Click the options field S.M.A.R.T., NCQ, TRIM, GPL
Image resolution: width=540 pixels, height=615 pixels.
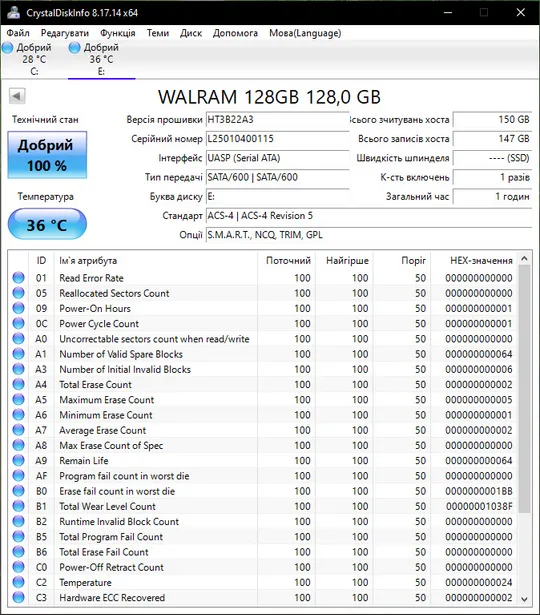[x=369, y=235]
